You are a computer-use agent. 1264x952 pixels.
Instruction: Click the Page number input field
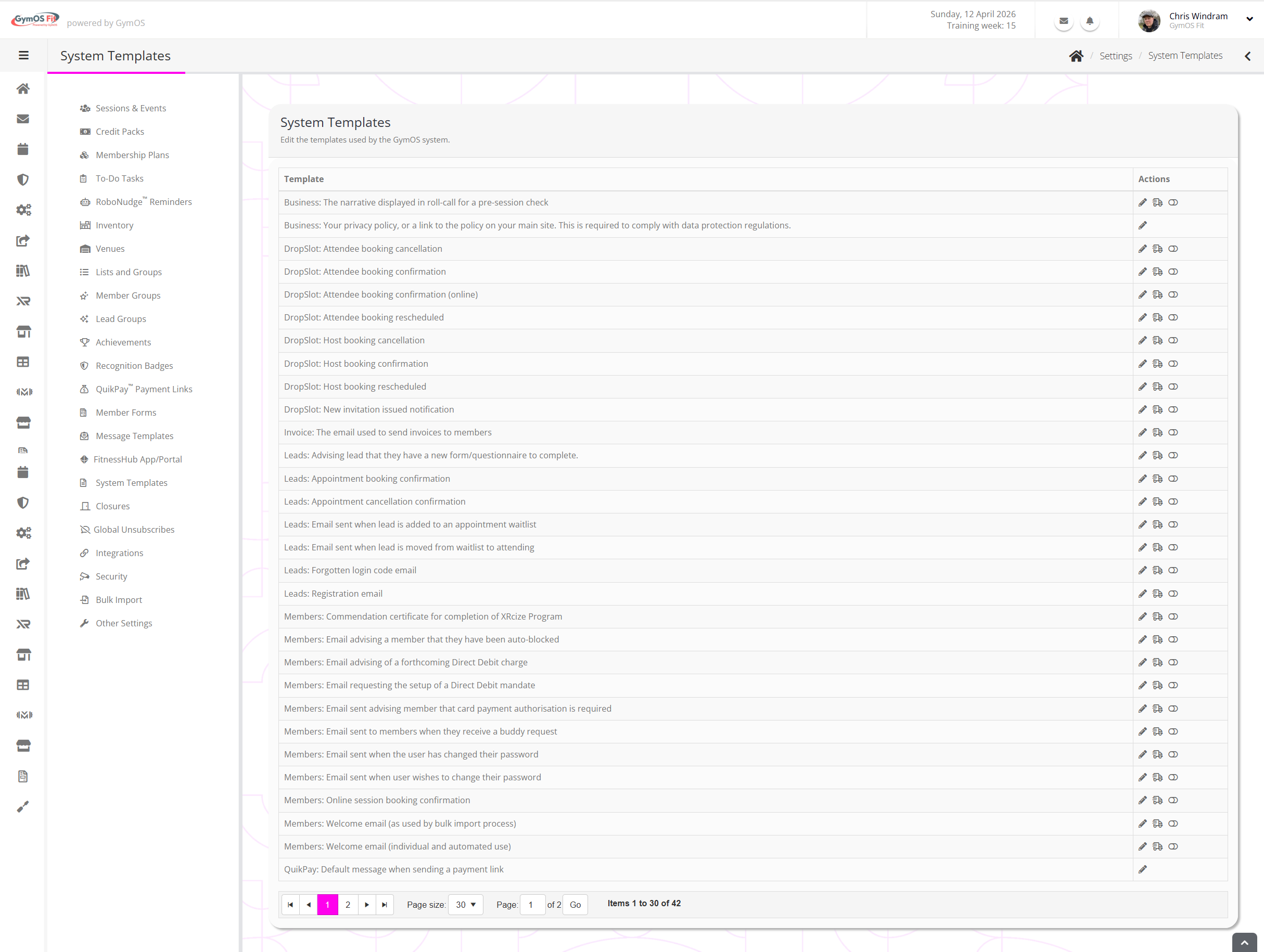point(532,905)
